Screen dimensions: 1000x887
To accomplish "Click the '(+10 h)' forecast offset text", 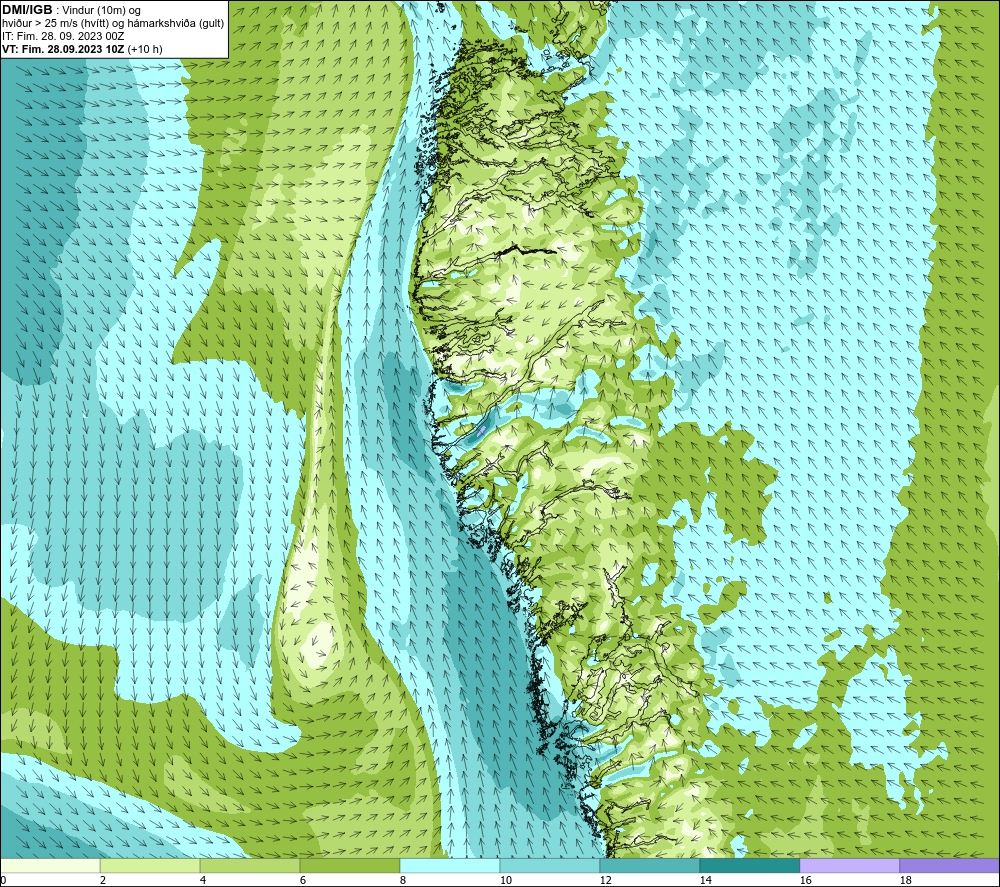I will point(145,49).
